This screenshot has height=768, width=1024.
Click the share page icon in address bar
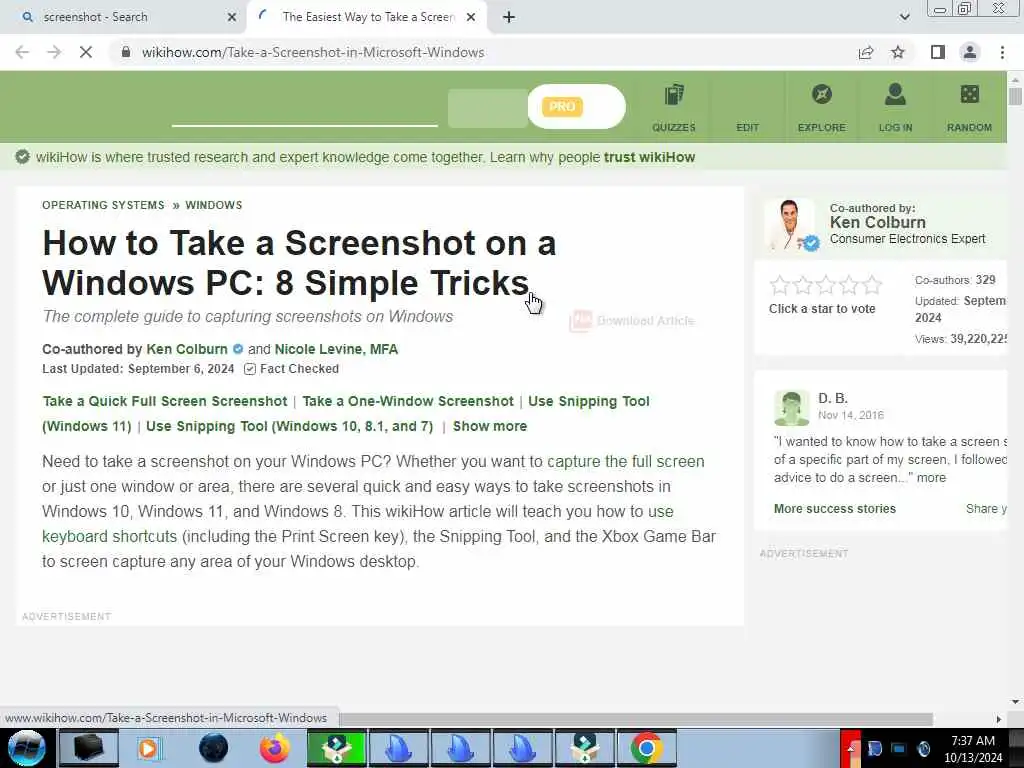pyautogui.click(x=866, y=52)
